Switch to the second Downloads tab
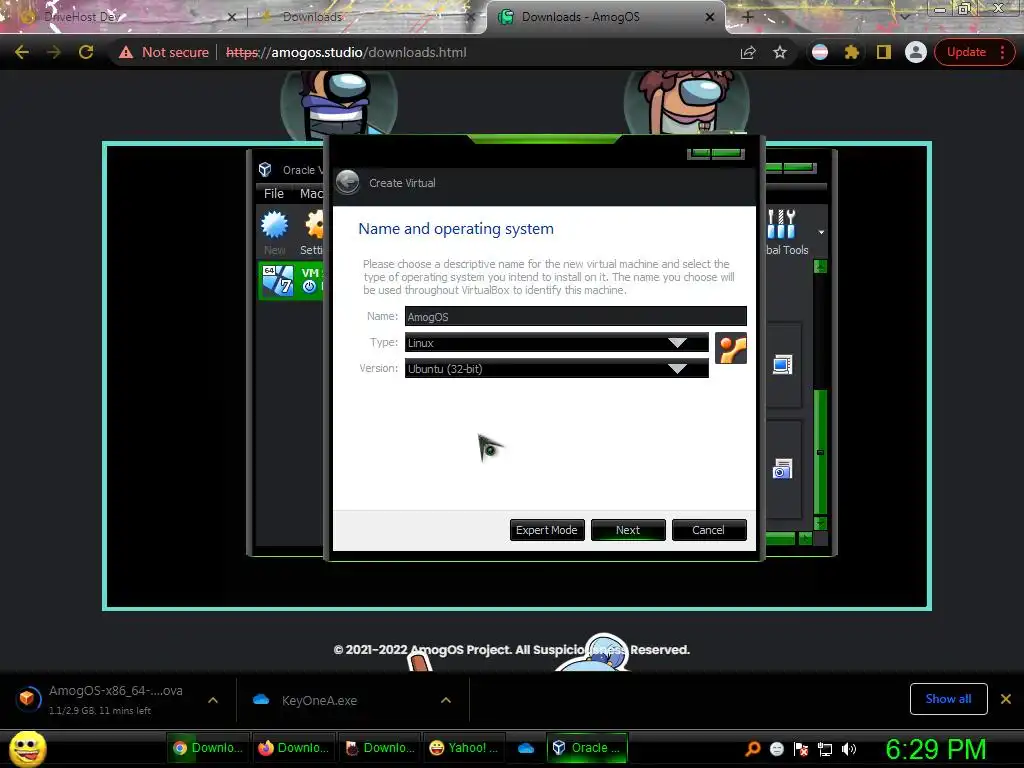Image resolution: width=1024 pixels, height=768 pixels. point(366,17)
